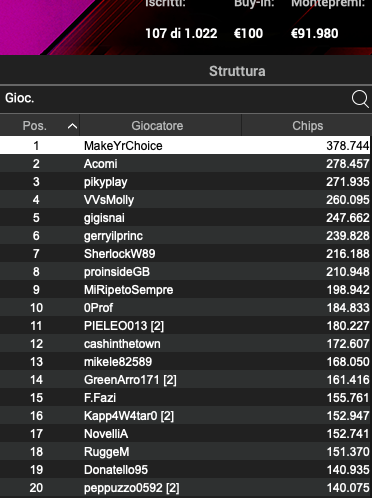The height and width of the screenshot is (498, 372).
Task: Click the chip count 151.370
Action: [x=348, y=451]
